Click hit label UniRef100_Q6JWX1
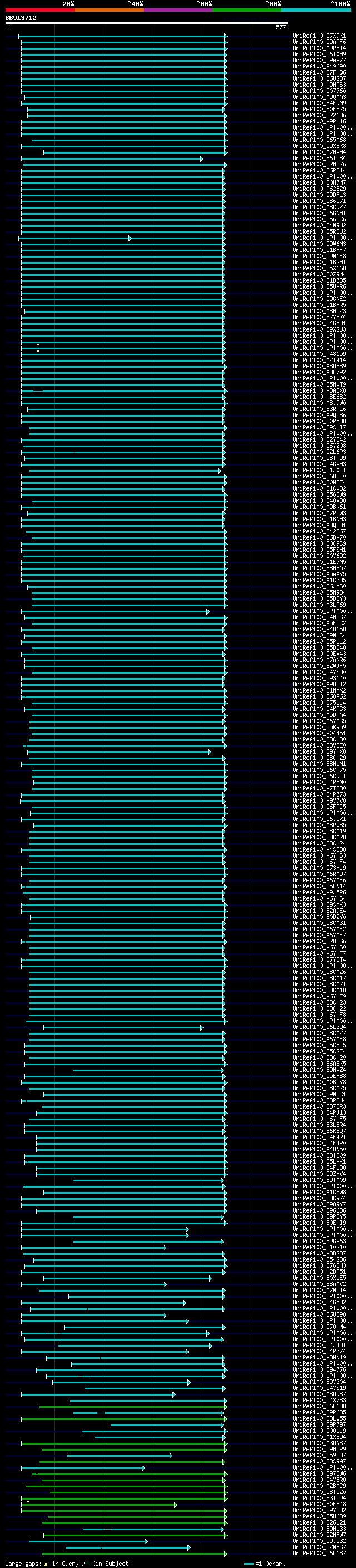The height and width of the screenshot is (1568, 356). click(319, 819)
